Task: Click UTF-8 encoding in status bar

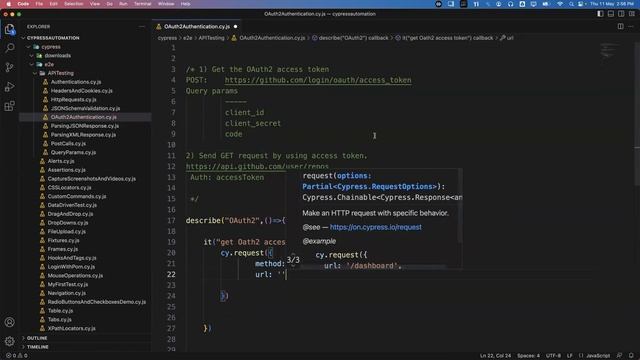Action: [553, 356]
